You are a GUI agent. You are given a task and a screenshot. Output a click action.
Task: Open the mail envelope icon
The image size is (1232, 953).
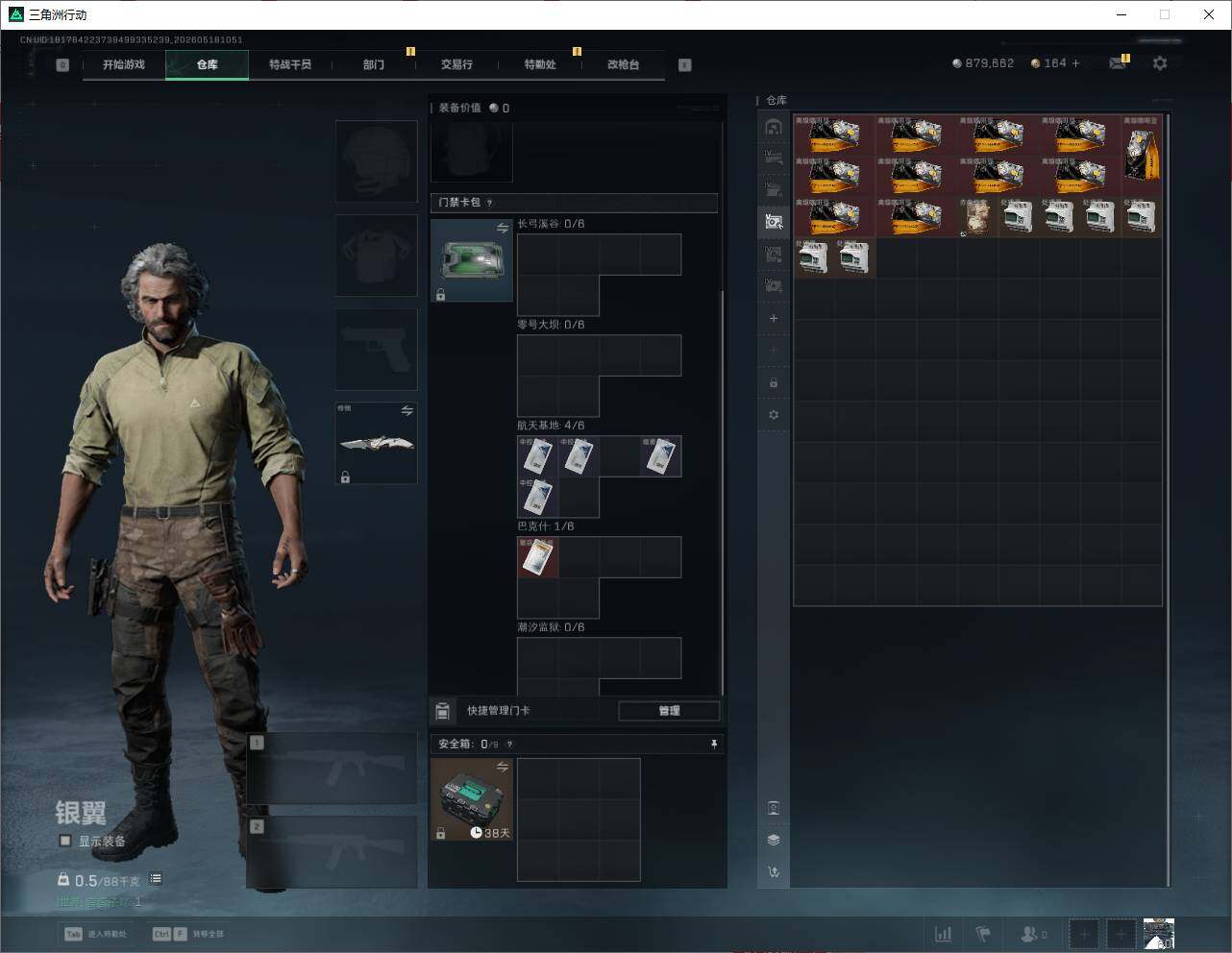pyautogui.click(x=1118, y=63)
